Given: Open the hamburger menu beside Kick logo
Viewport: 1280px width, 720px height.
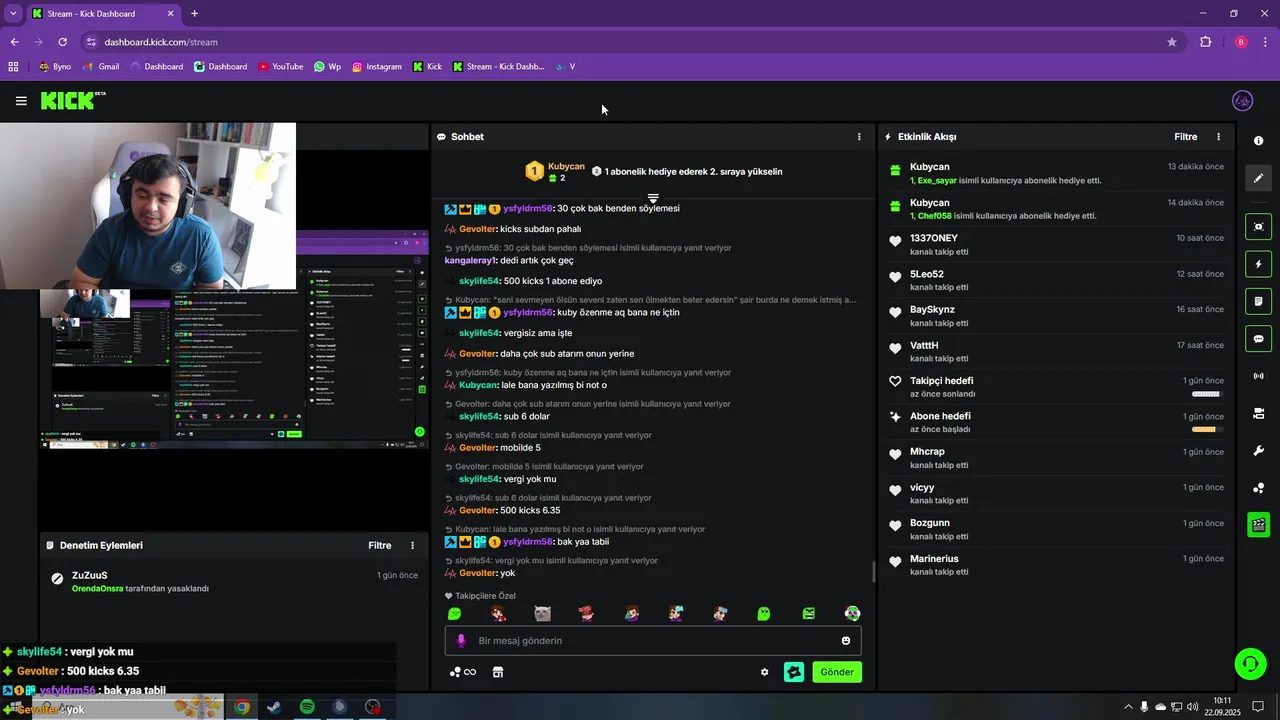Looking at the screenshot, I should 21,101.
